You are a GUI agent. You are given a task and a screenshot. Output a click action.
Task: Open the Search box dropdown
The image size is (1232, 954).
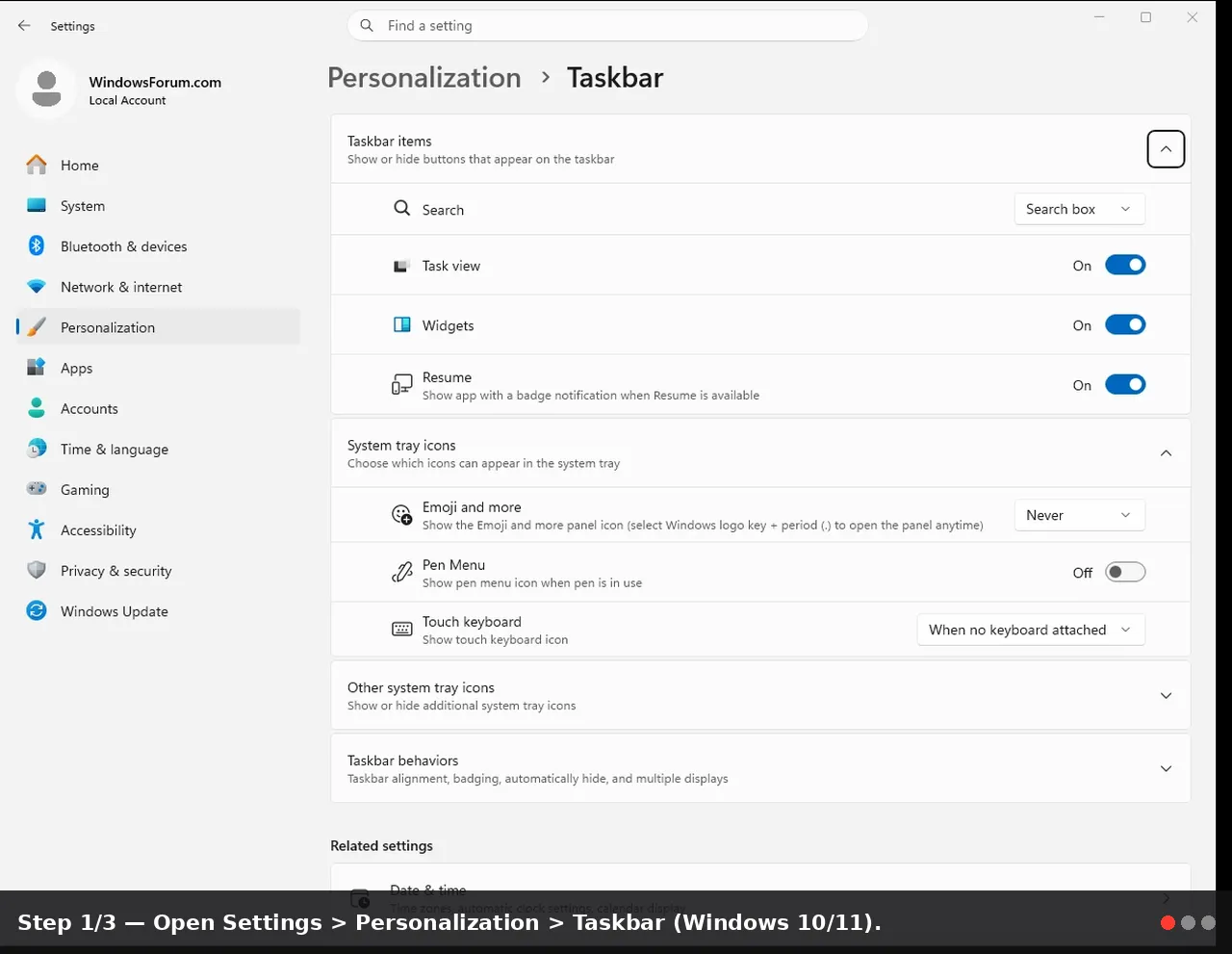click(x=1080, y=209)
